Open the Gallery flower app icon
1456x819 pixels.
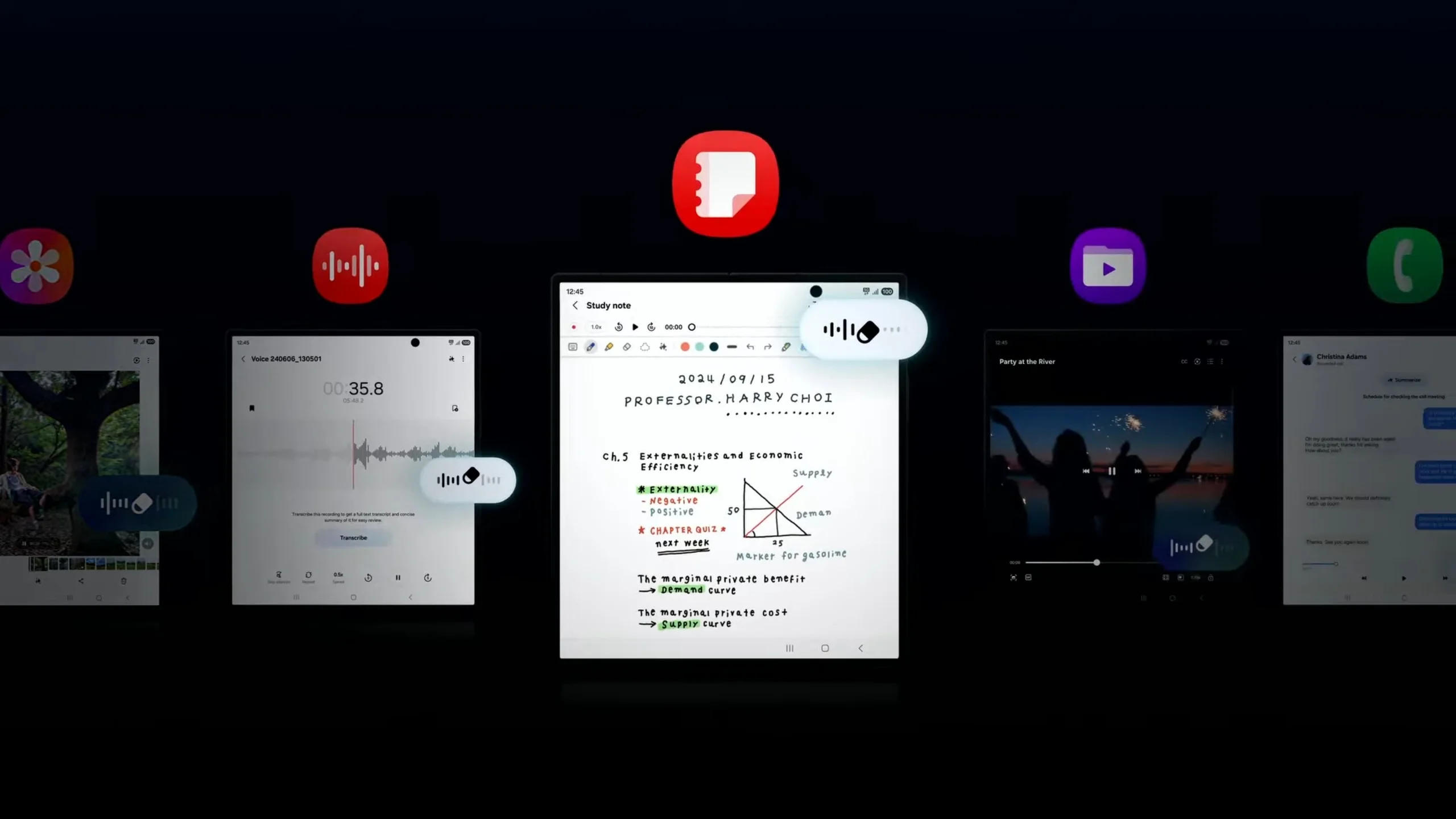pos(35,266)
